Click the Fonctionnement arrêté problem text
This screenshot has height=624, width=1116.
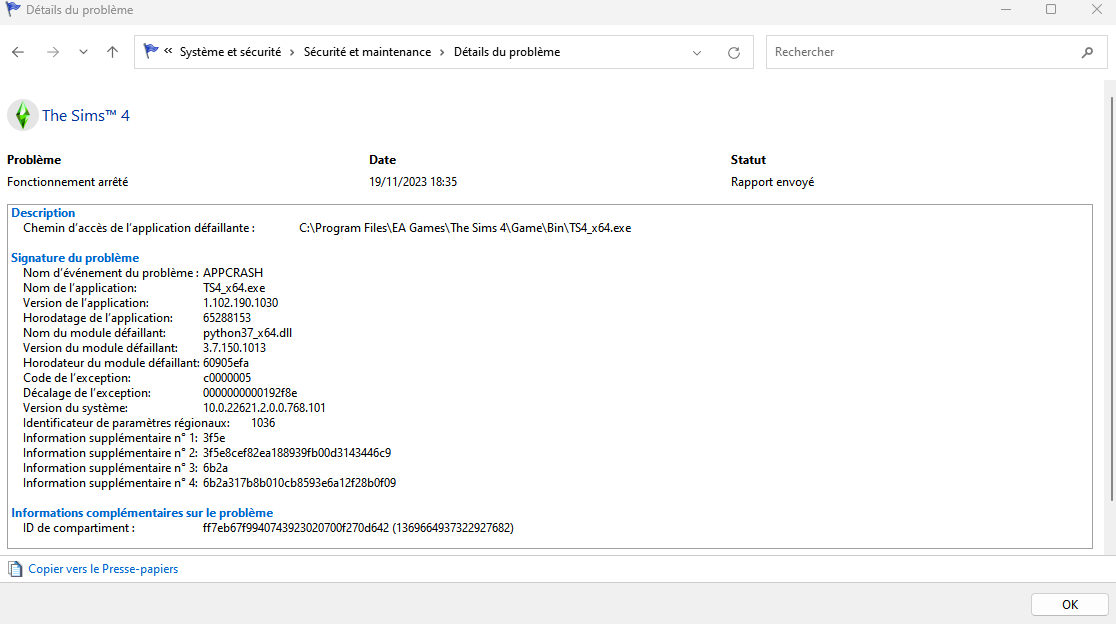68,182
